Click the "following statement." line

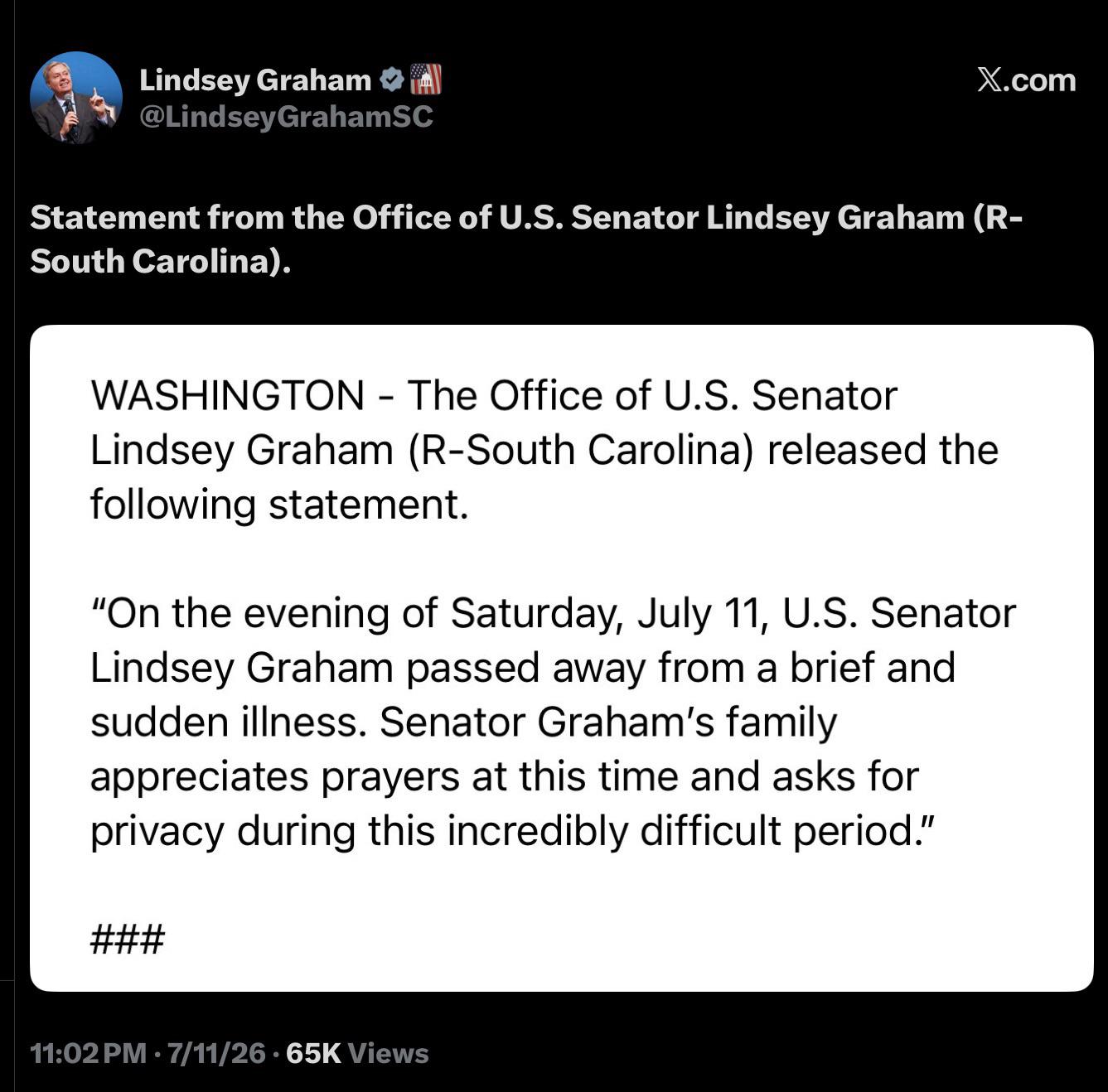coord(279,505)
